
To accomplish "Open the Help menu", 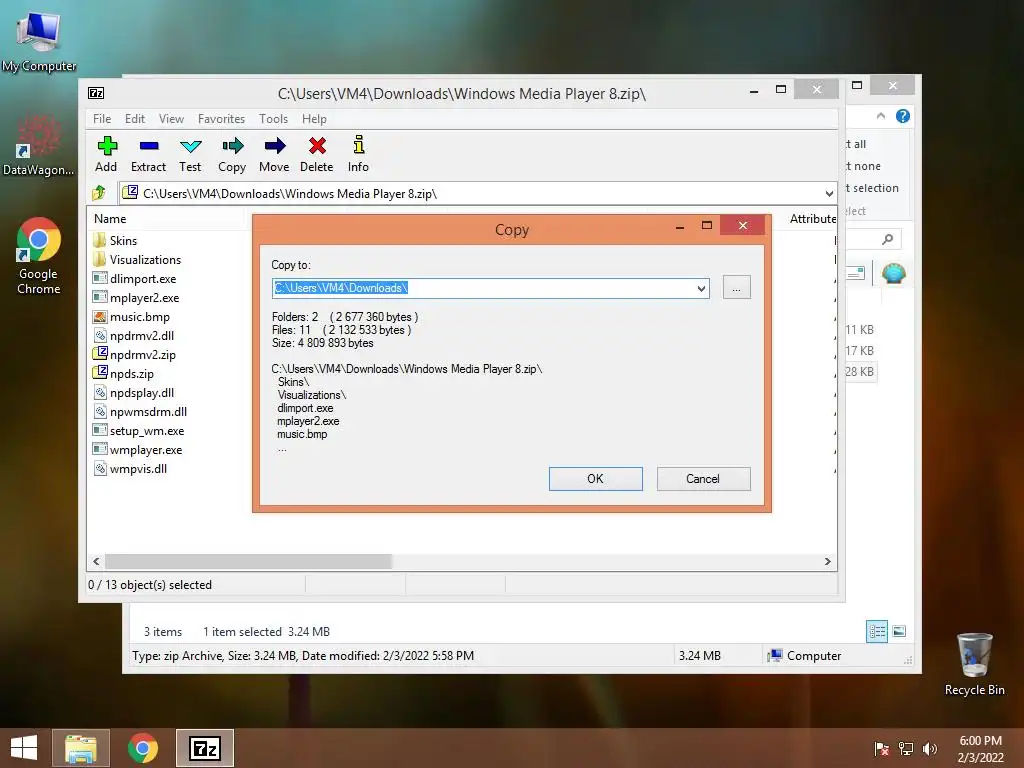I will 314,119.
